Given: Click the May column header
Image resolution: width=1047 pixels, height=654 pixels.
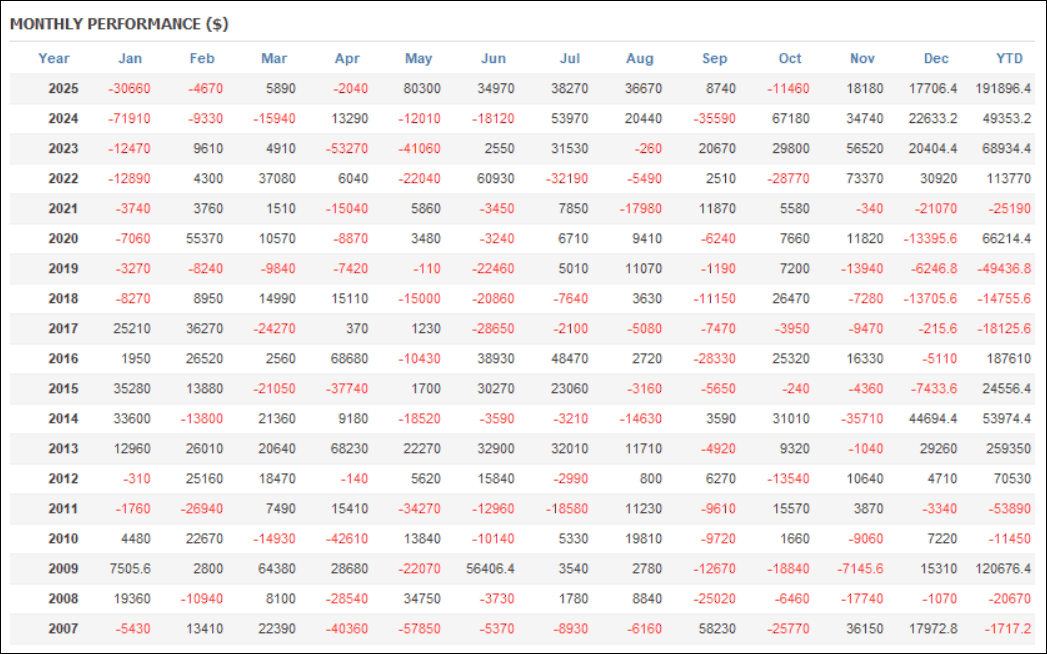Looking at the screenshot, I should pyautogui.click(x=419, y=58).
